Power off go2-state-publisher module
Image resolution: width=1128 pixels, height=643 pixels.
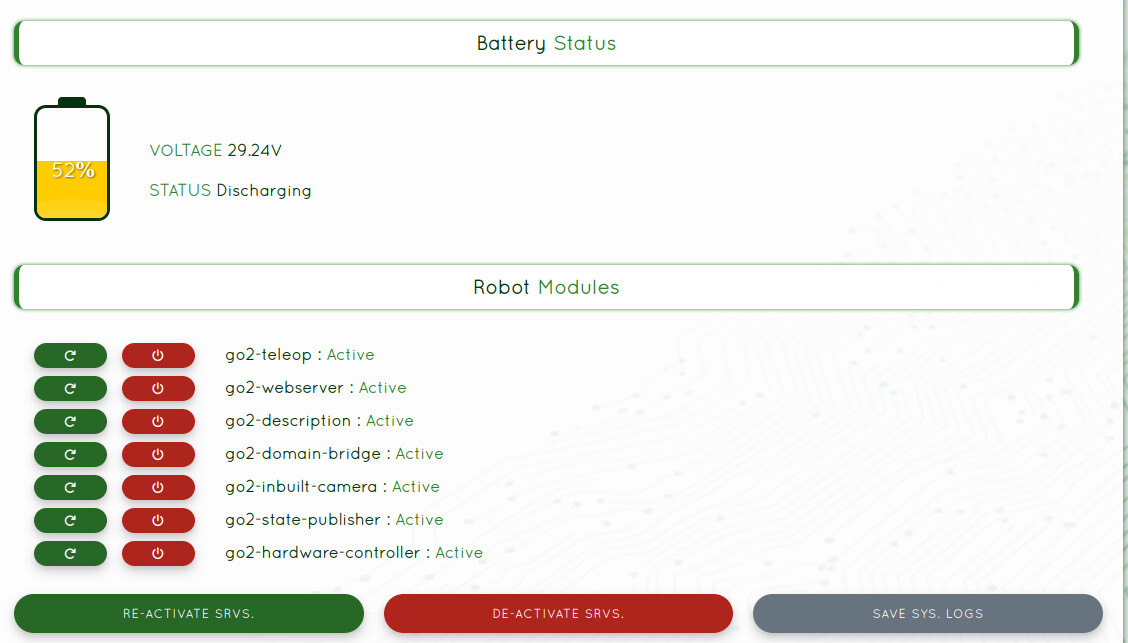click(158, 520)
